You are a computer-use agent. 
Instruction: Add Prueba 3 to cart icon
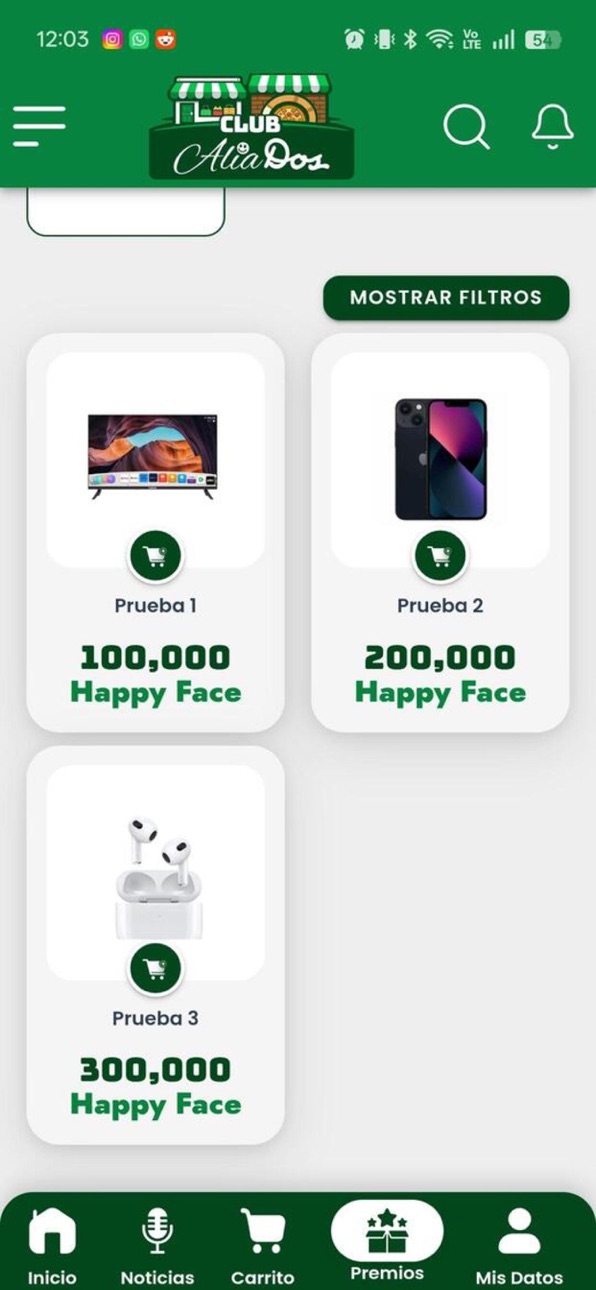[x=156, y=968]
